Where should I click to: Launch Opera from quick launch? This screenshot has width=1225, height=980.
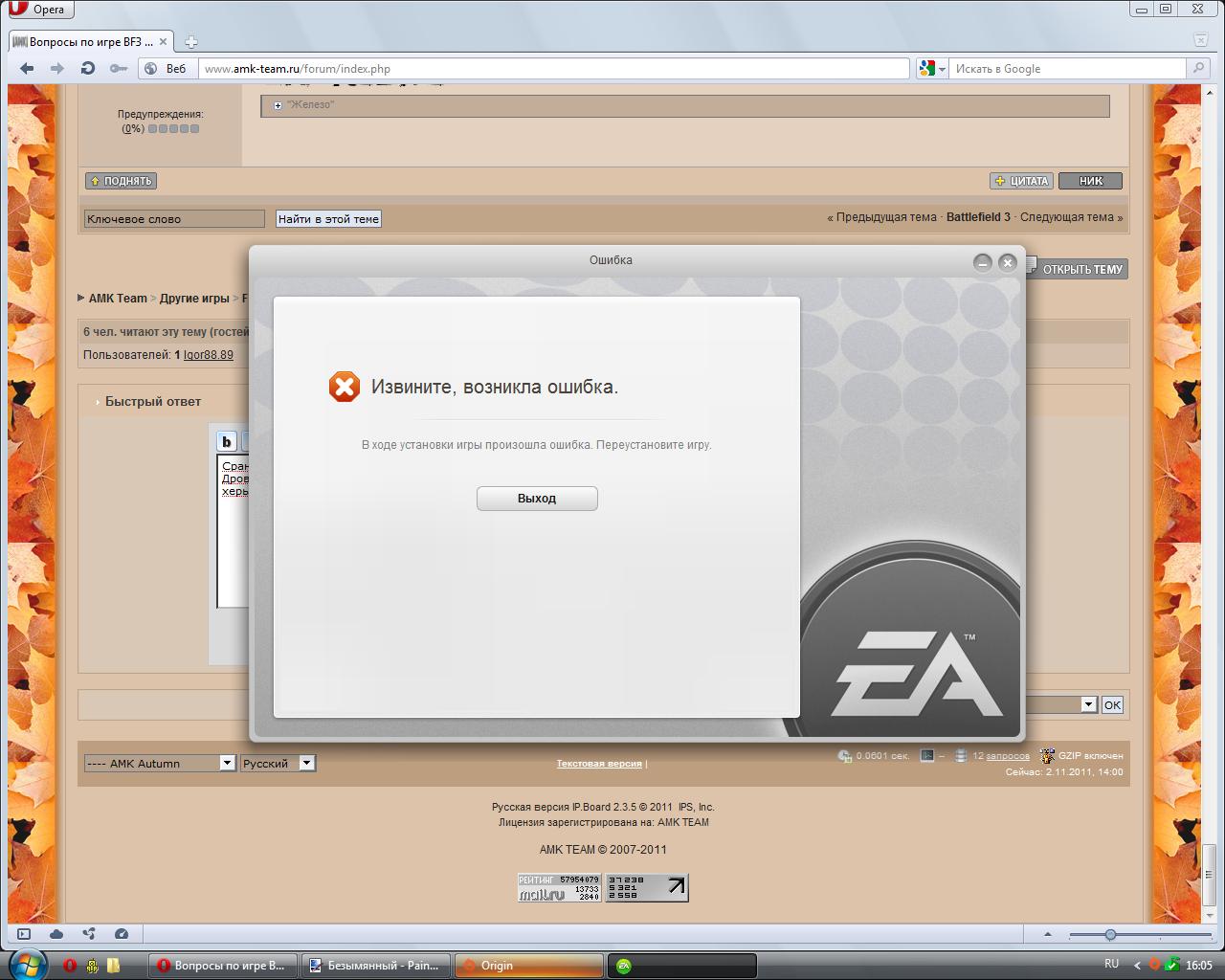point(70,966)
